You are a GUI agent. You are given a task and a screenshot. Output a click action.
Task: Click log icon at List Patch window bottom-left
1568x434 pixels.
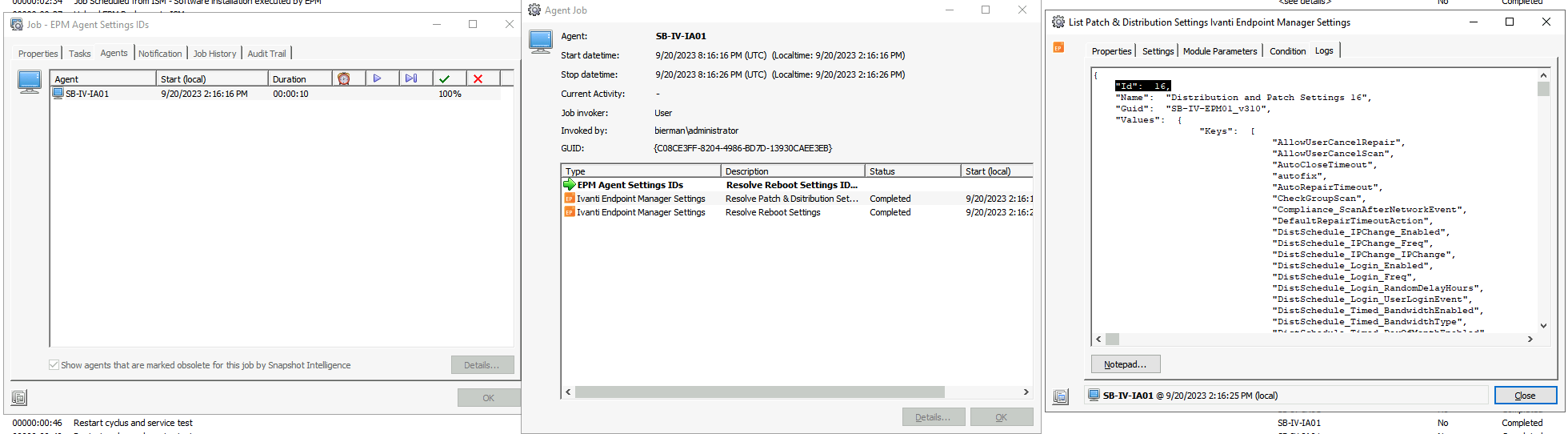click(x=1061, y=396)
